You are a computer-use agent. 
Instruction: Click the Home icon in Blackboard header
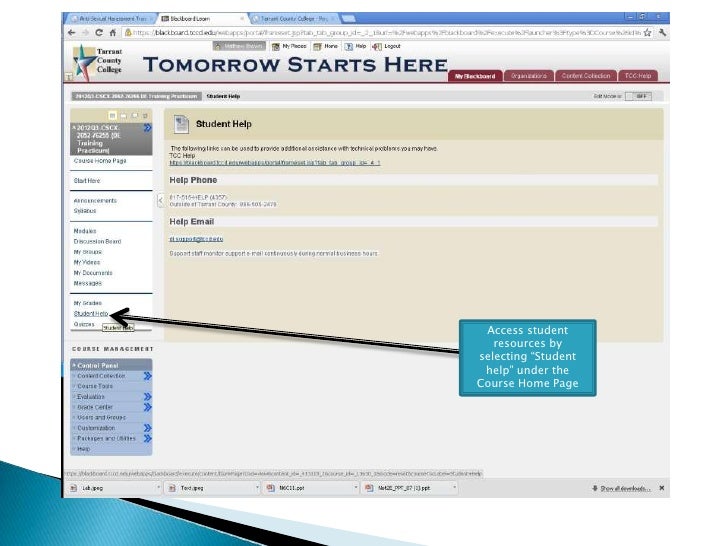tap(317, 46)
